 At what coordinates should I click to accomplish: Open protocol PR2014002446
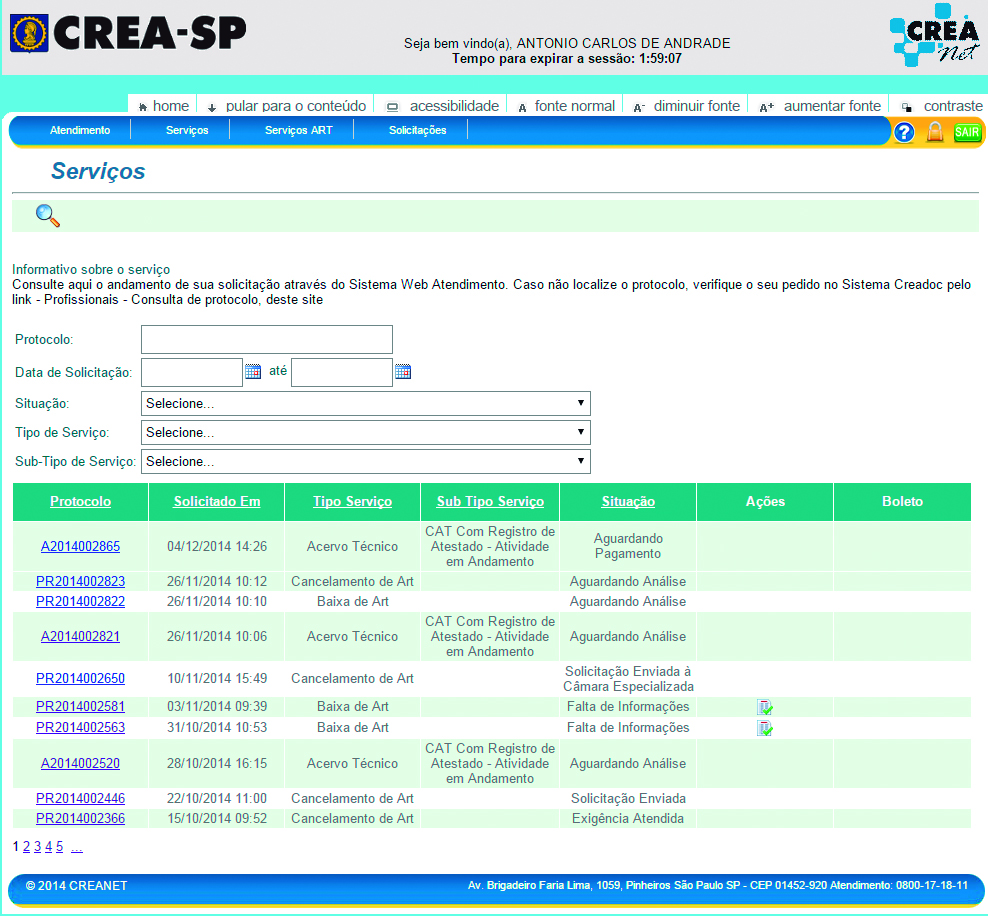[x=80, y=798]
